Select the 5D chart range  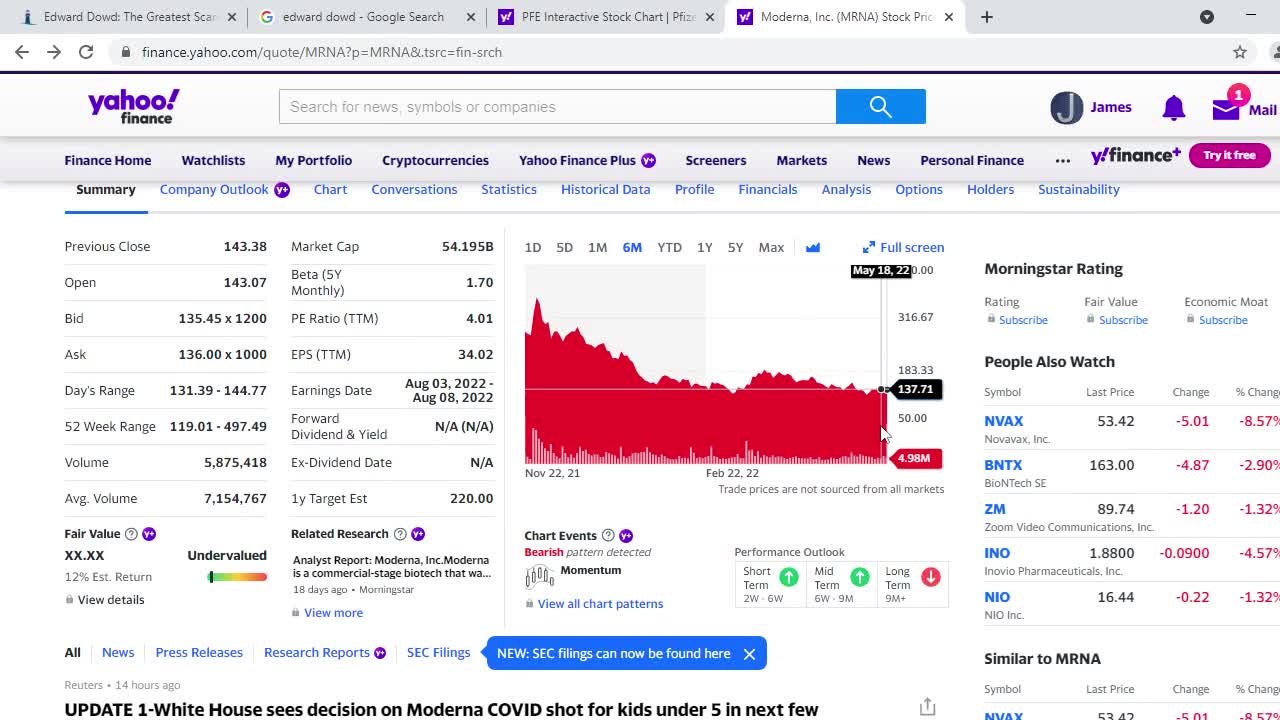(x=565, y=247)
